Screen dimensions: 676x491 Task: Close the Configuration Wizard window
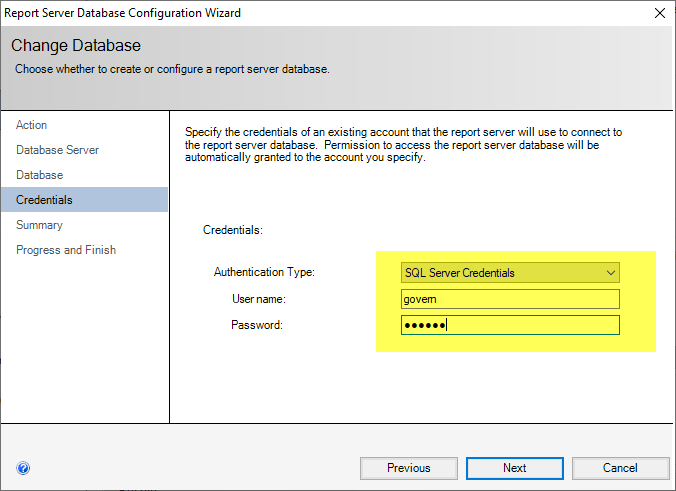(659, 13)
